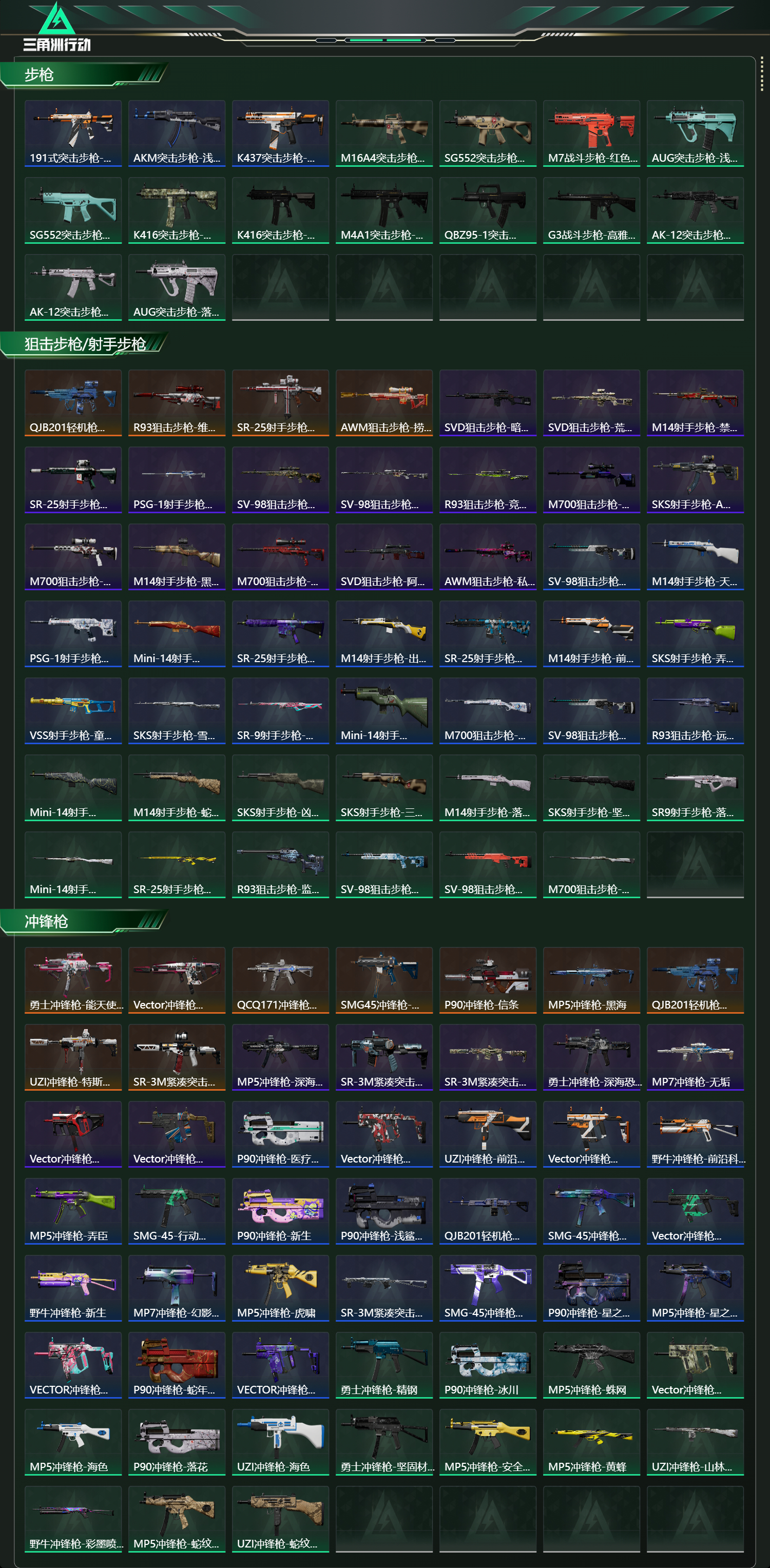Select the MP5冲锋枪-弄臣 skin

pos(73,1211)
